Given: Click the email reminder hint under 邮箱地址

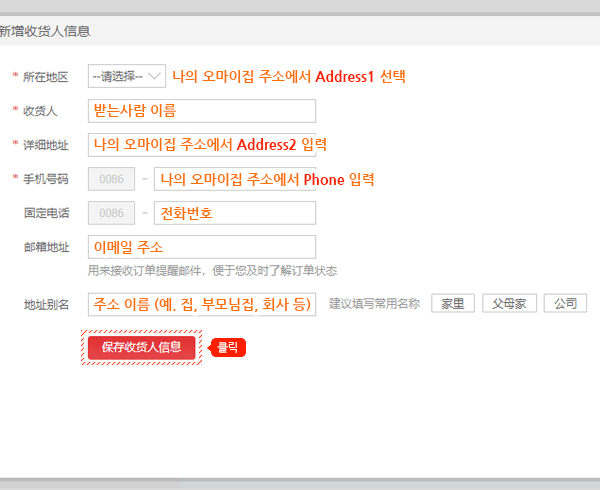Looking at the screenshot, I should point(211,270).
